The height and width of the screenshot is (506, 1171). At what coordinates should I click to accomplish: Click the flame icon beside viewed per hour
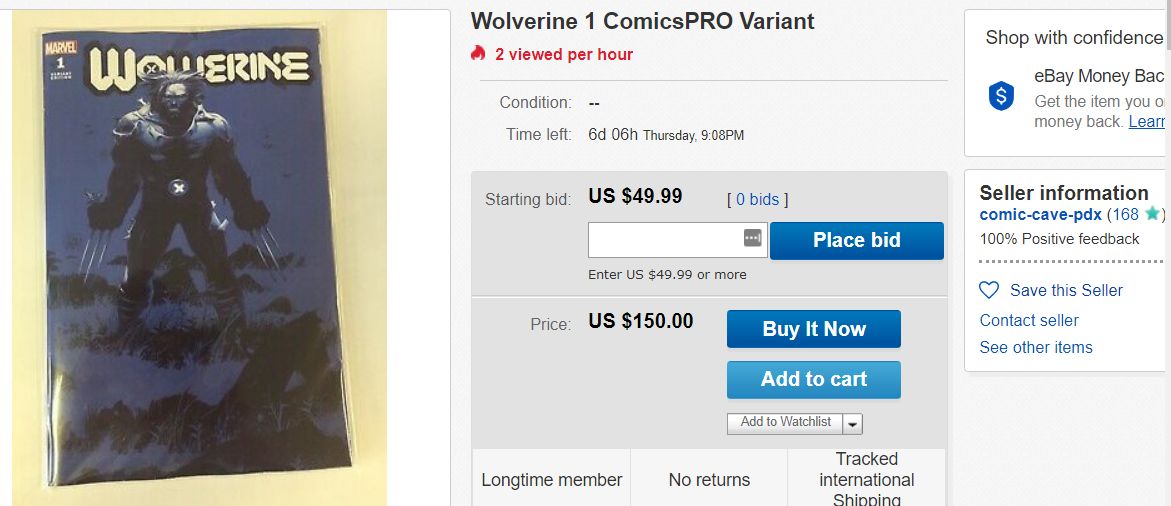(478, 54)
